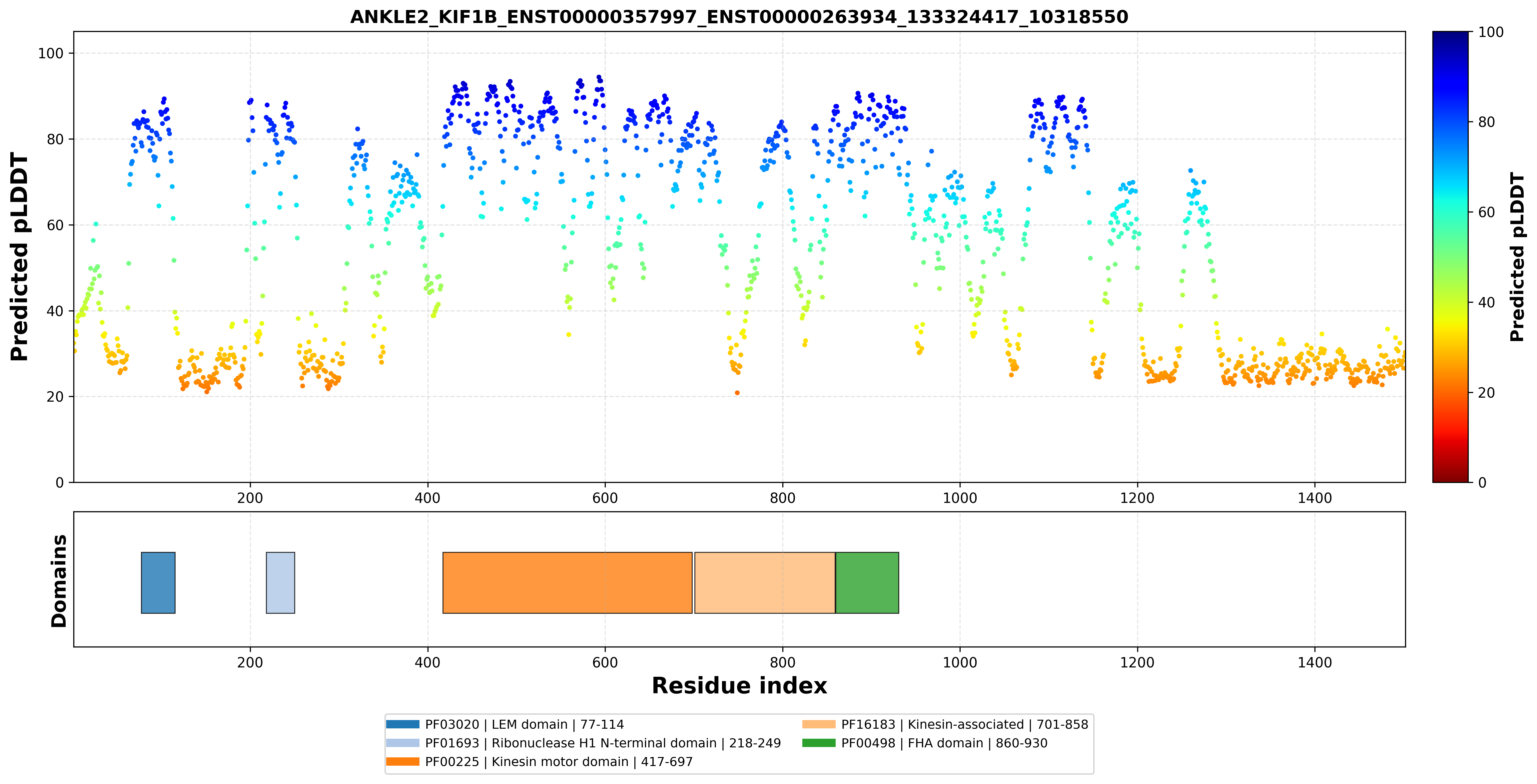Click PF16183 Kinesin-associated legend swatch
Viewport: 1537px width, 784px height.
click(x=819, y=724)
